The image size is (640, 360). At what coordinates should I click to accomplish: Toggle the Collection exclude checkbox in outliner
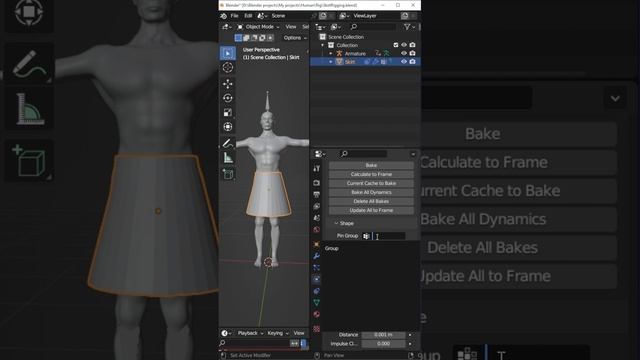pos(396,45)
